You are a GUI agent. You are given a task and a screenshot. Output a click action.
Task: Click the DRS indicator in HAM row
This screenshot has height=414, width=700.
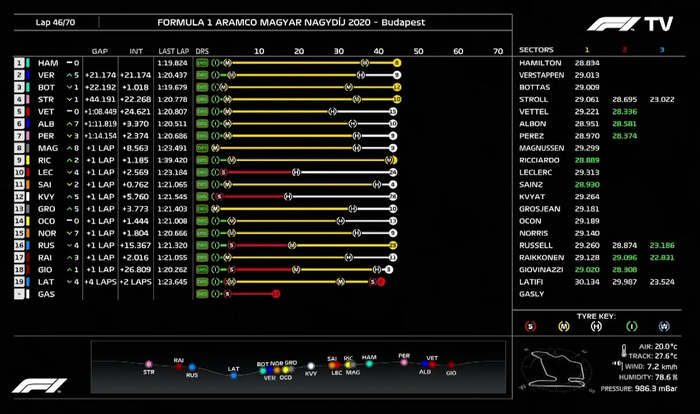pos(202,62)
